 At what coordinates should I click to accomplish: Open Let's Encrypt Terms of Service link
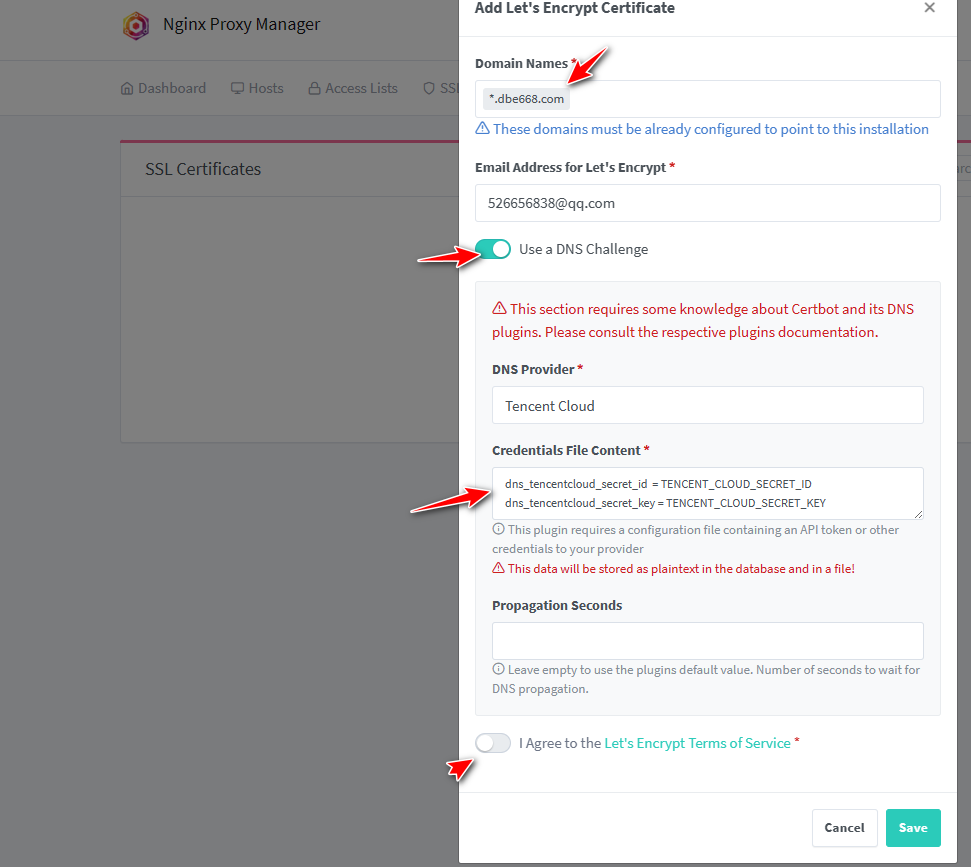pyautogui.click(x=697, y=743)
